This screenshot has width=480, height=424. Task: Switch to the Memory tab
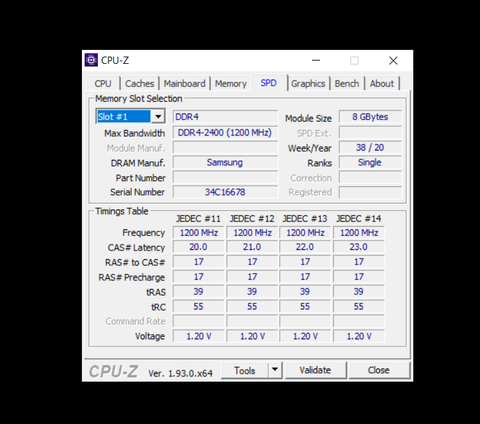(x=231, y=83)
